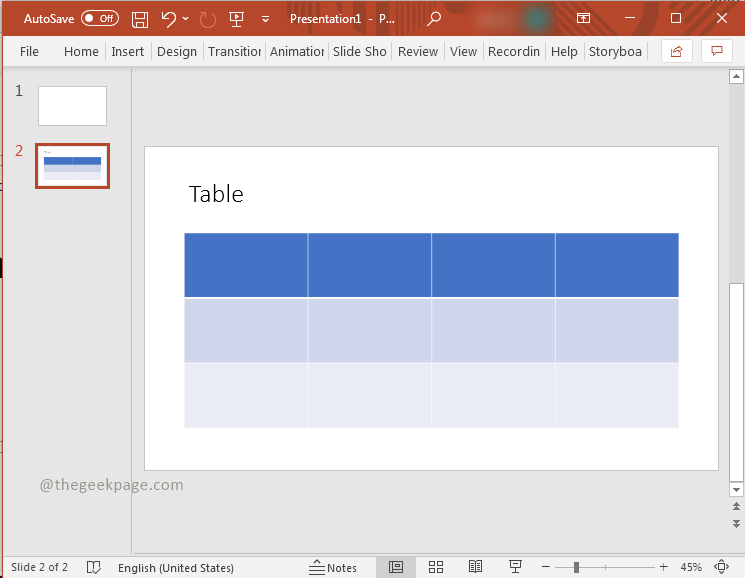Switch to Reading View icon

click(475, 567)
